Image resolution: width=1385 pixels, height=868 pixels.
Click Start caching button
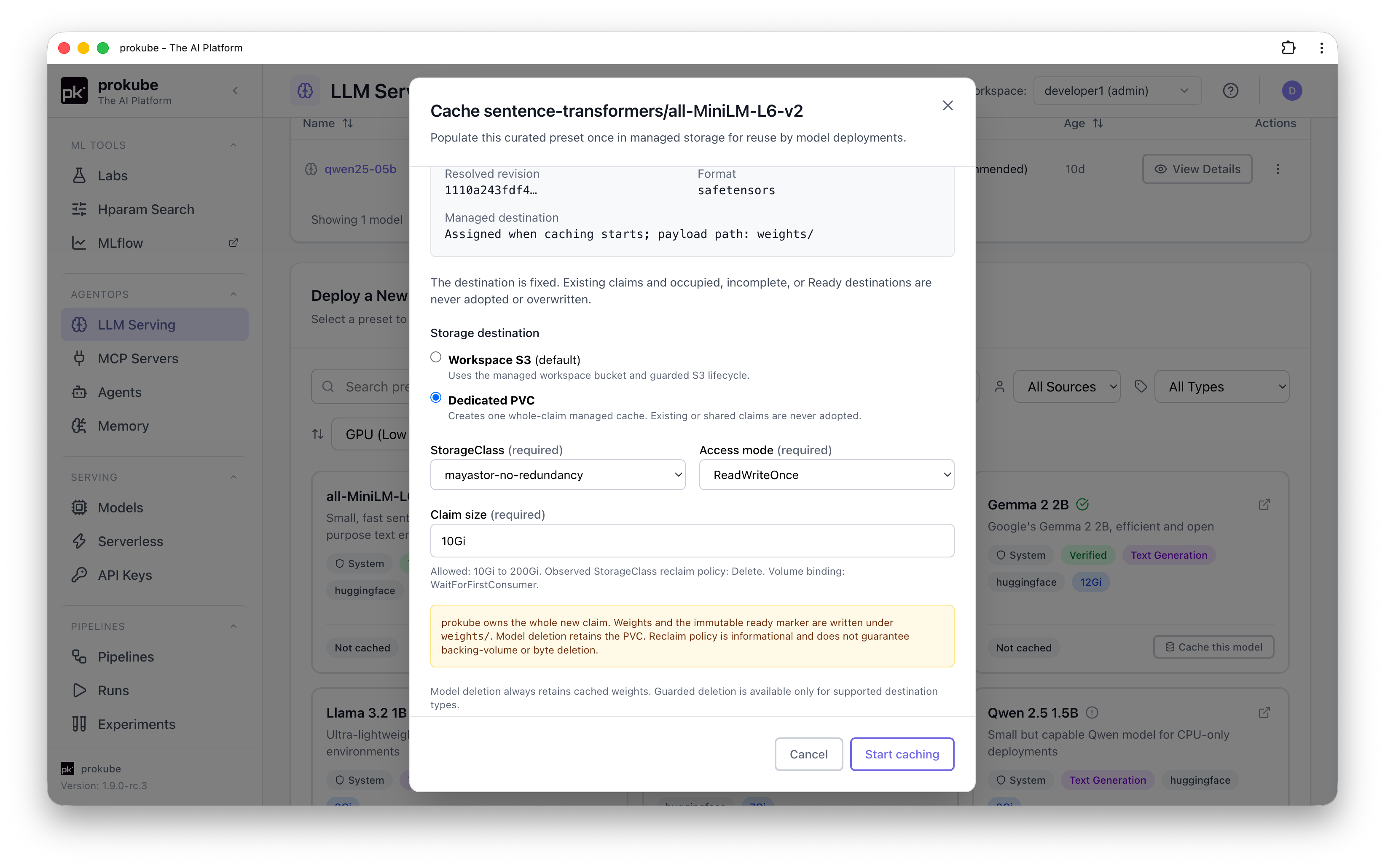[x=902, y=754]
